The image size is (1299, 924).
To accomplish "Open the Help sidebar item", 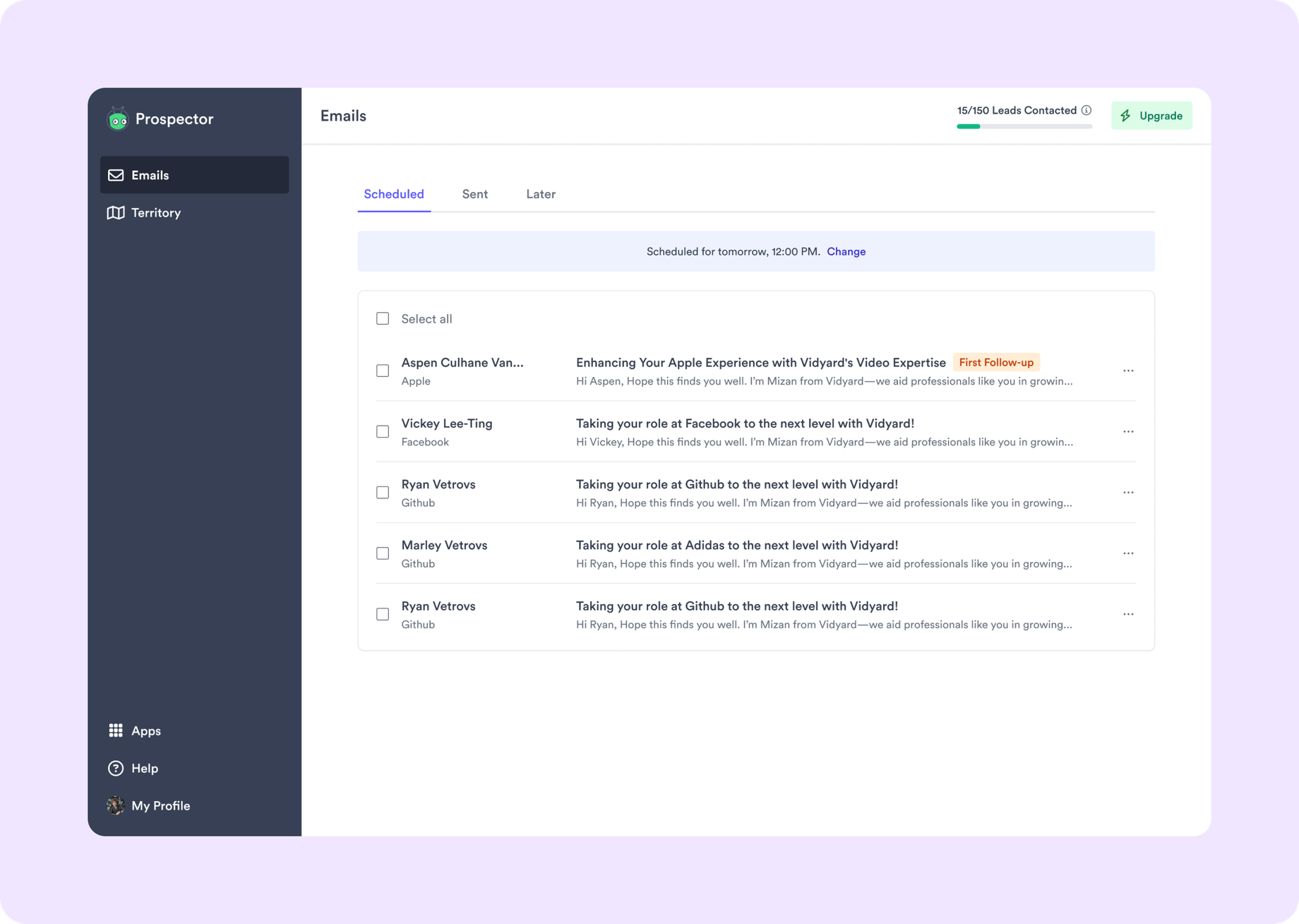I will point(194,768).
